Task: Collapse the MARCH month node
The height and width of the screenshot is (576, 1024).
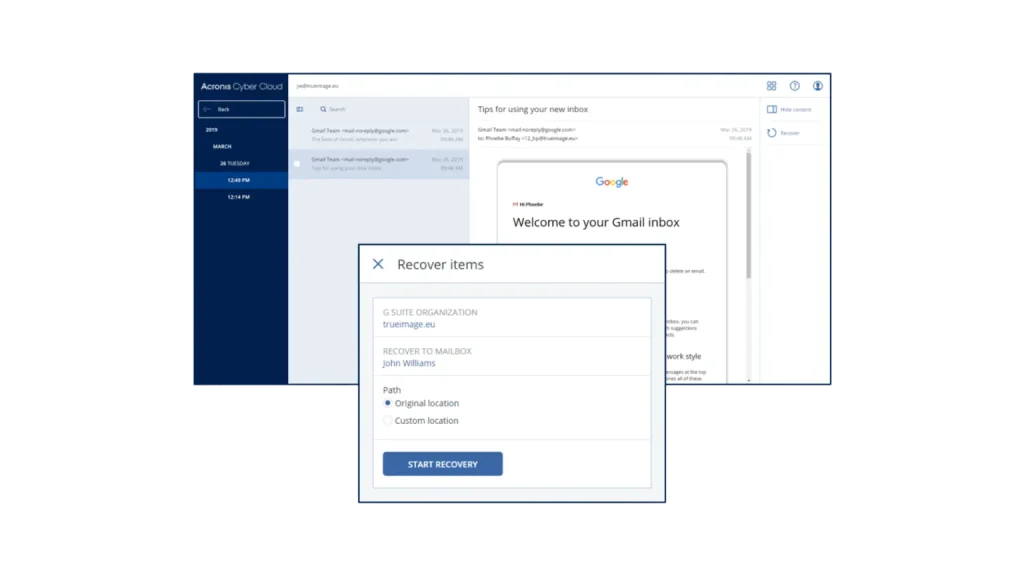Action: 222,146
